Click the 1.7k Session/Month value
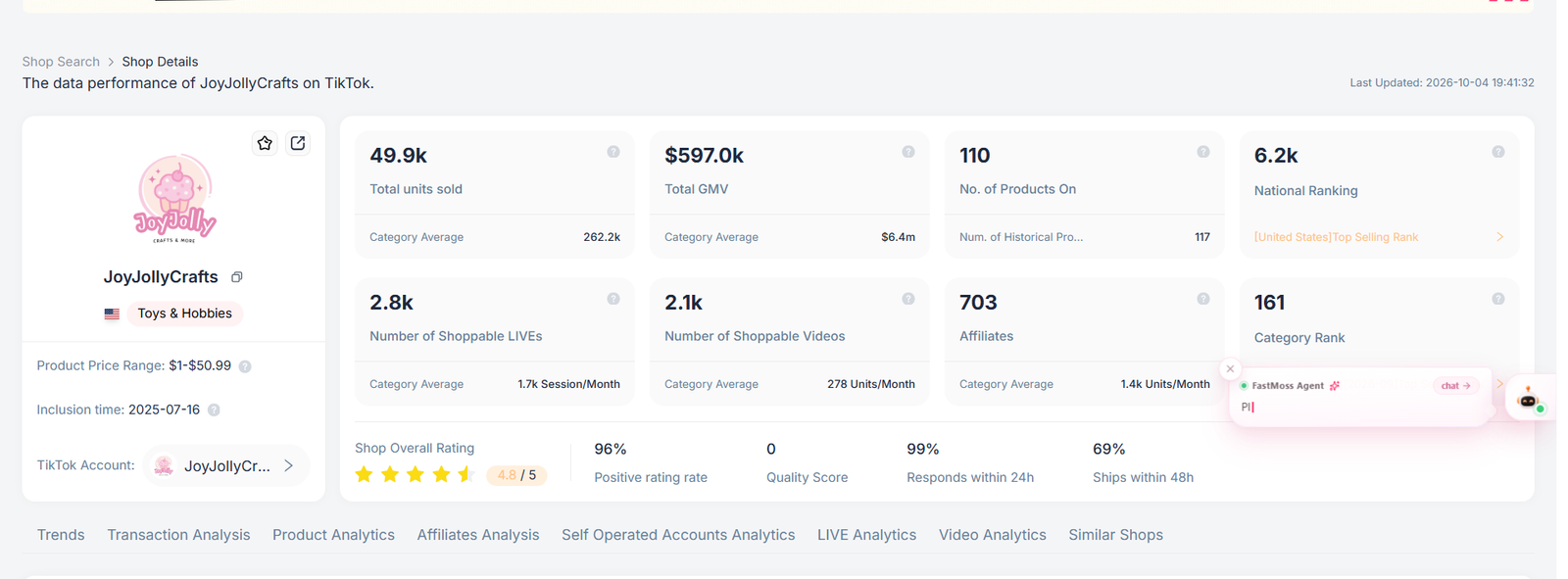The width and height of the screenshot is (1568, 579). coord(568,384)
